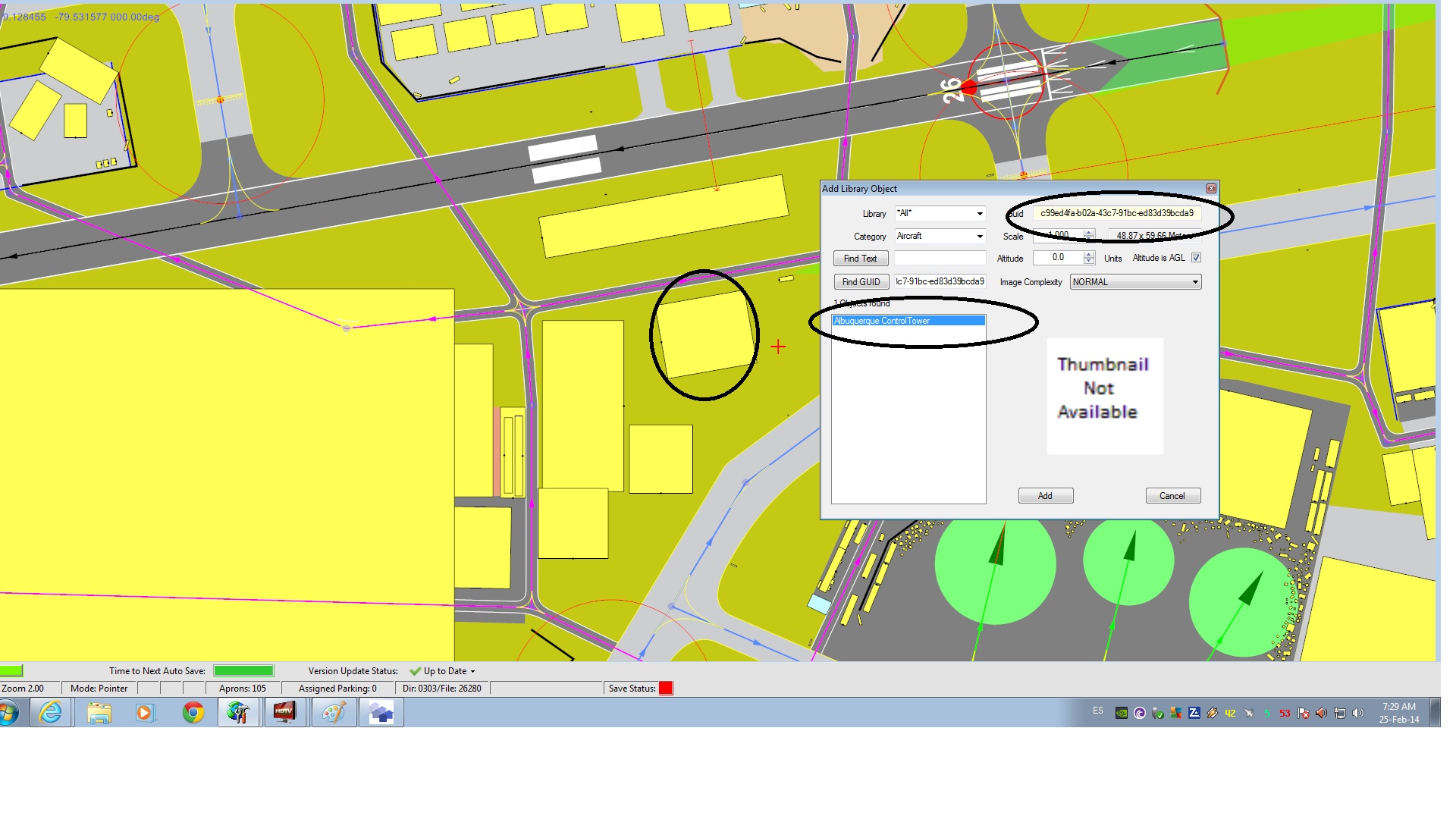Increase the Altitude value with the up stepper
The width and height of the screenshot is (1456, 819).
click(1089, 255)
